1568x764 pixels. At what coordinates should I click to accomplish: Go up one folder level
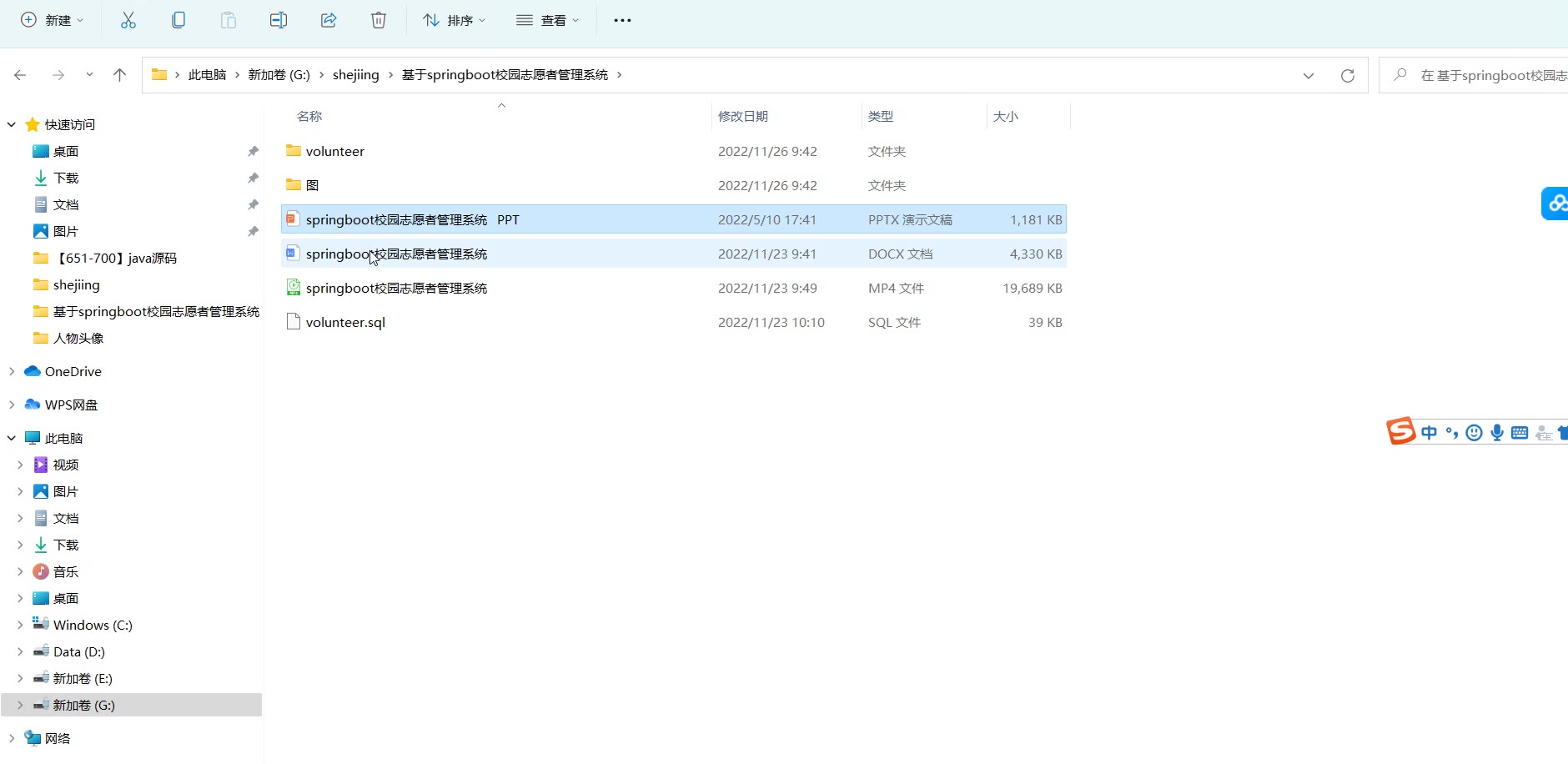point(119,75)
